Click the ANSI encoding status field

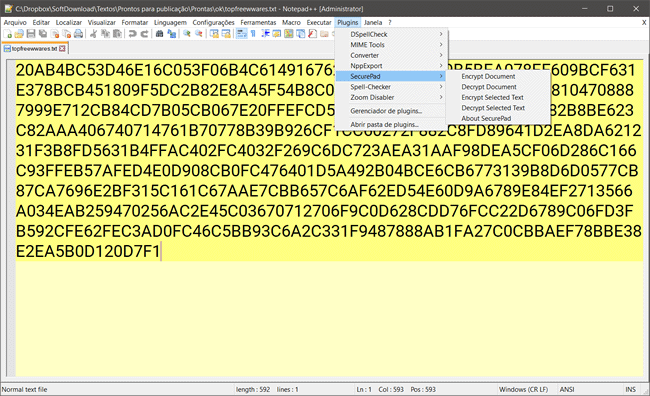click(567, 389)
